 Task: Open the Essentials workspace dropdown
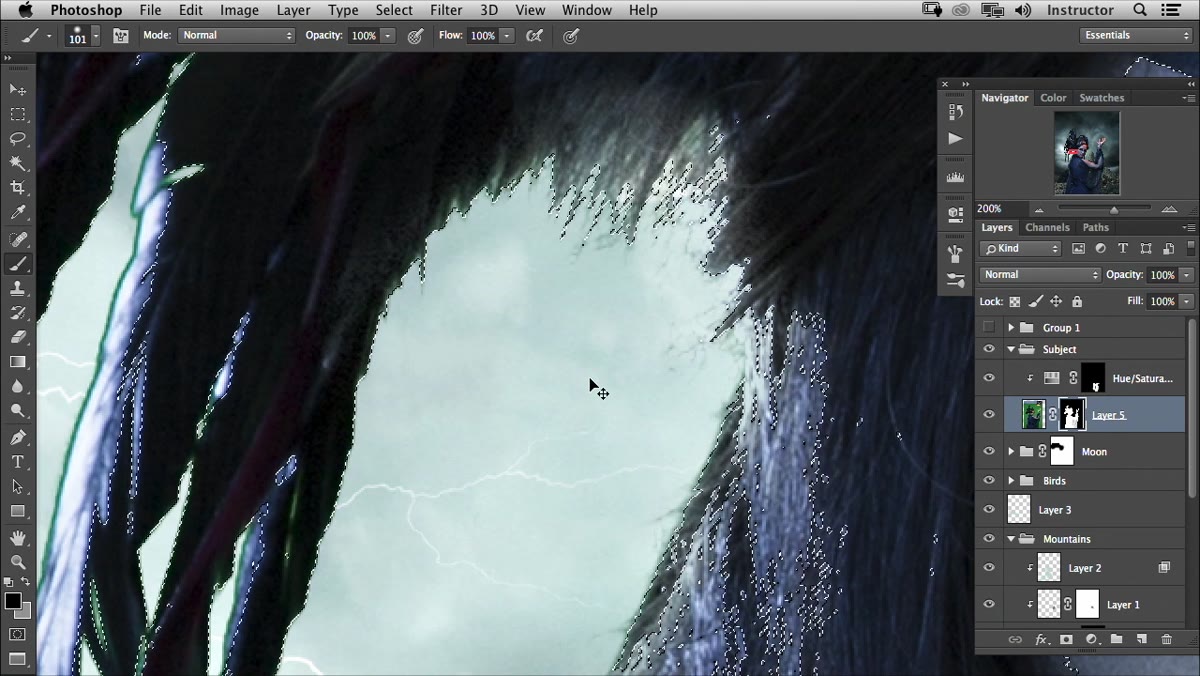[1136, 35]
